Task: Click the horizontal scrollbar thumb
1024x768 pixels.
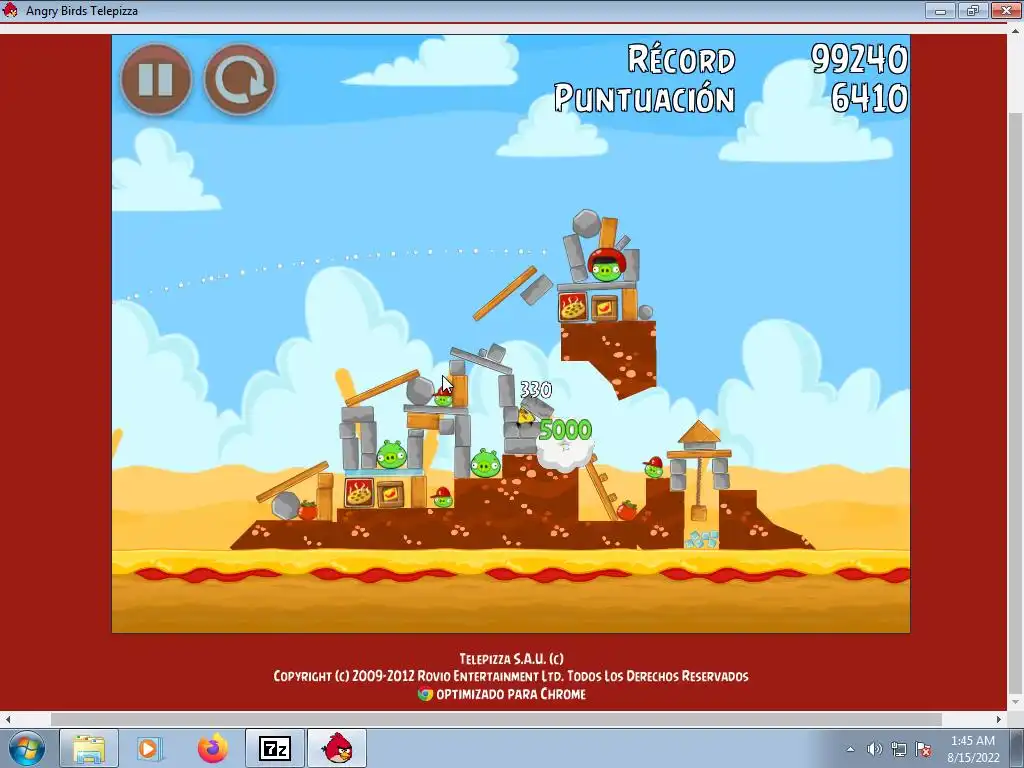Action: click(x=496, y=719)
